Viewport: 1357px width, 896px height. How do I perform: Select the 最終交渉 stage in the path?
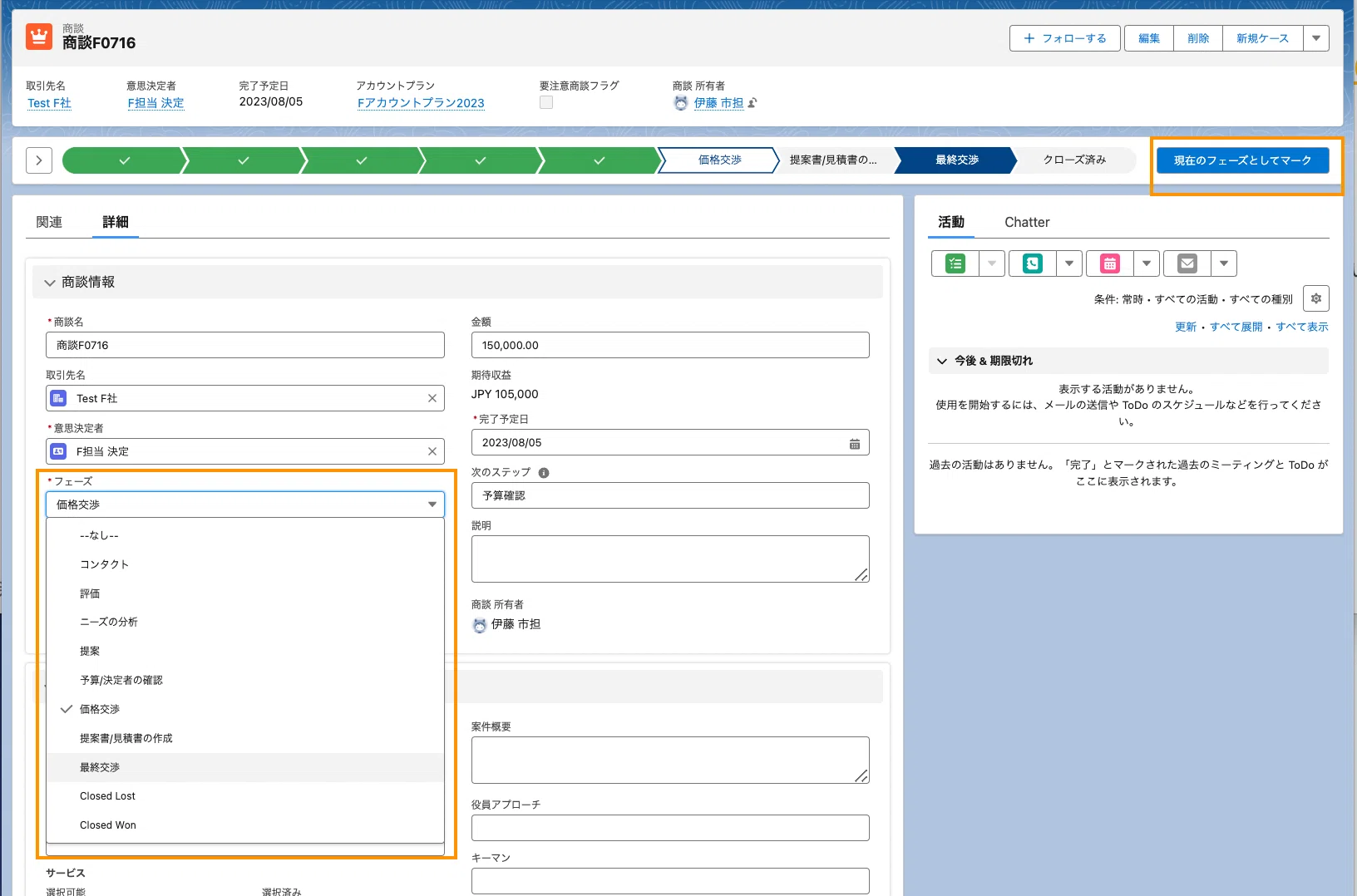pyautogui.click(x=956, y=160)
